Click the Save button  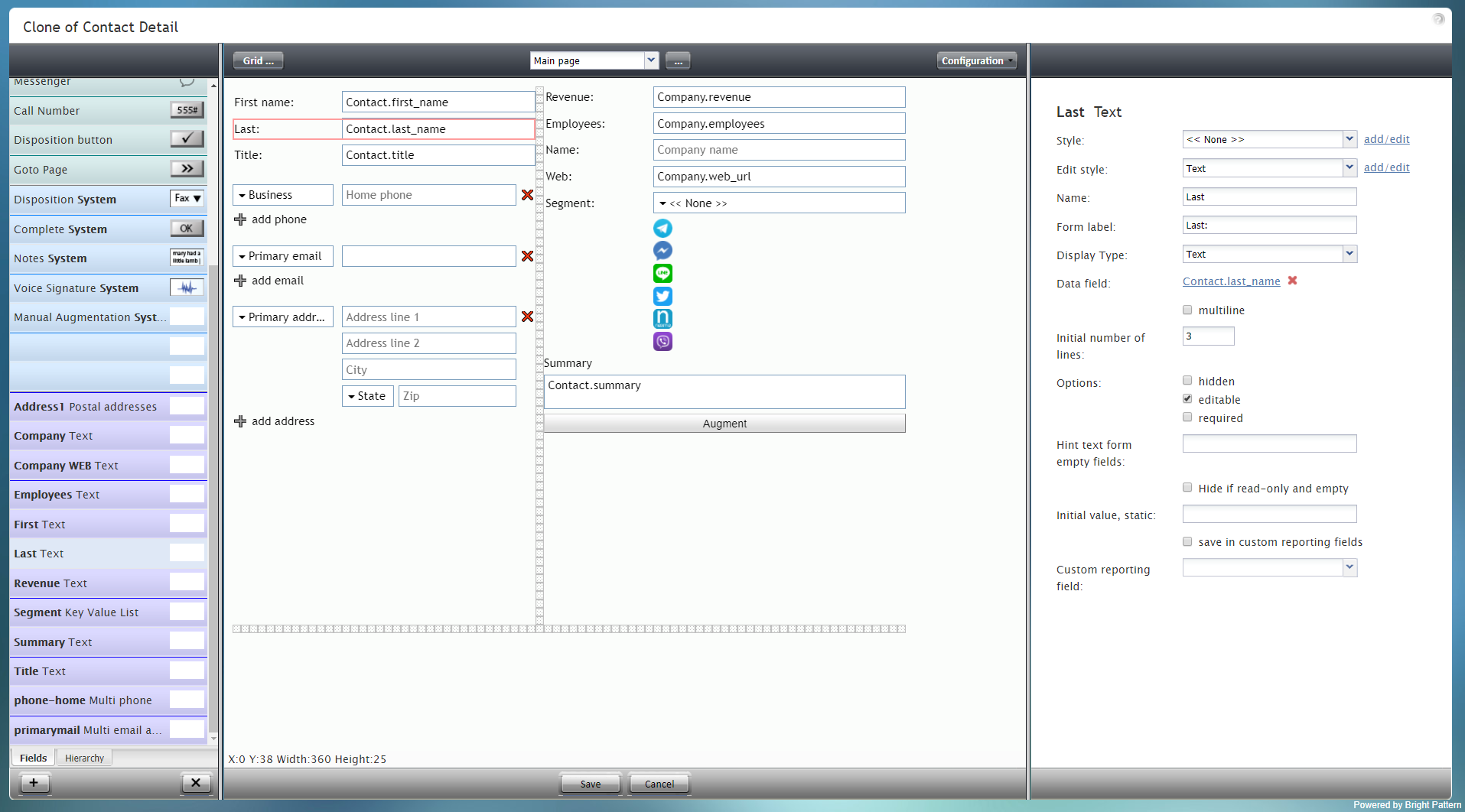click(x=591, y=784)
